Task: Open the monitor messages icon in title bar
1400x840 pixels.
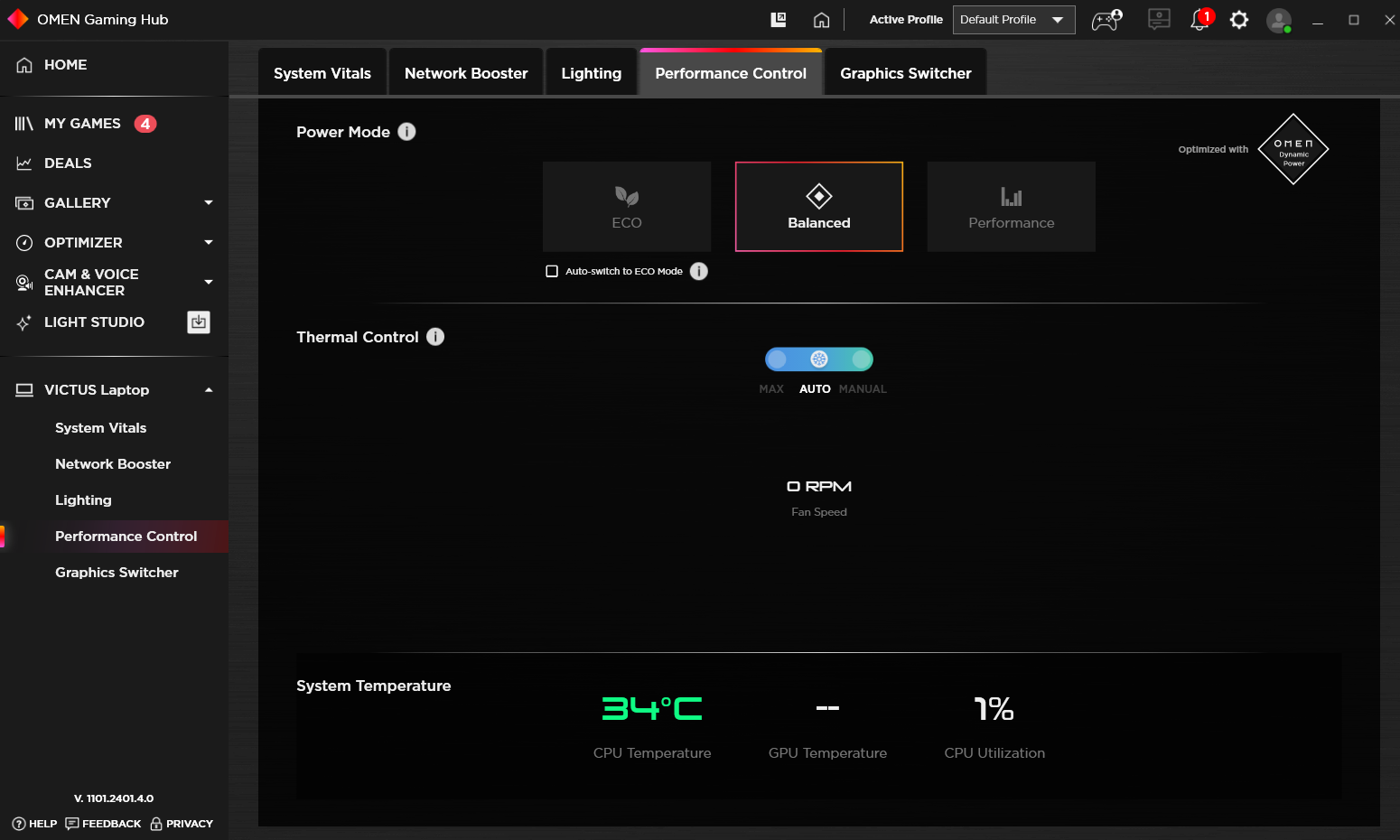Action: tap(1159, 20)
